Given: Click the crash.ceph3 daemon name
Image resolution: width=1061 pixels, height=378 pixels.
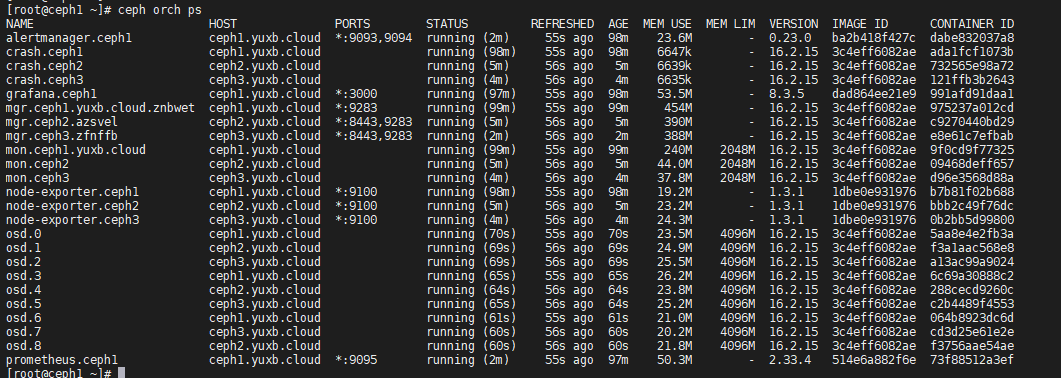Looking at the screenshot, I should coord(44,80).
